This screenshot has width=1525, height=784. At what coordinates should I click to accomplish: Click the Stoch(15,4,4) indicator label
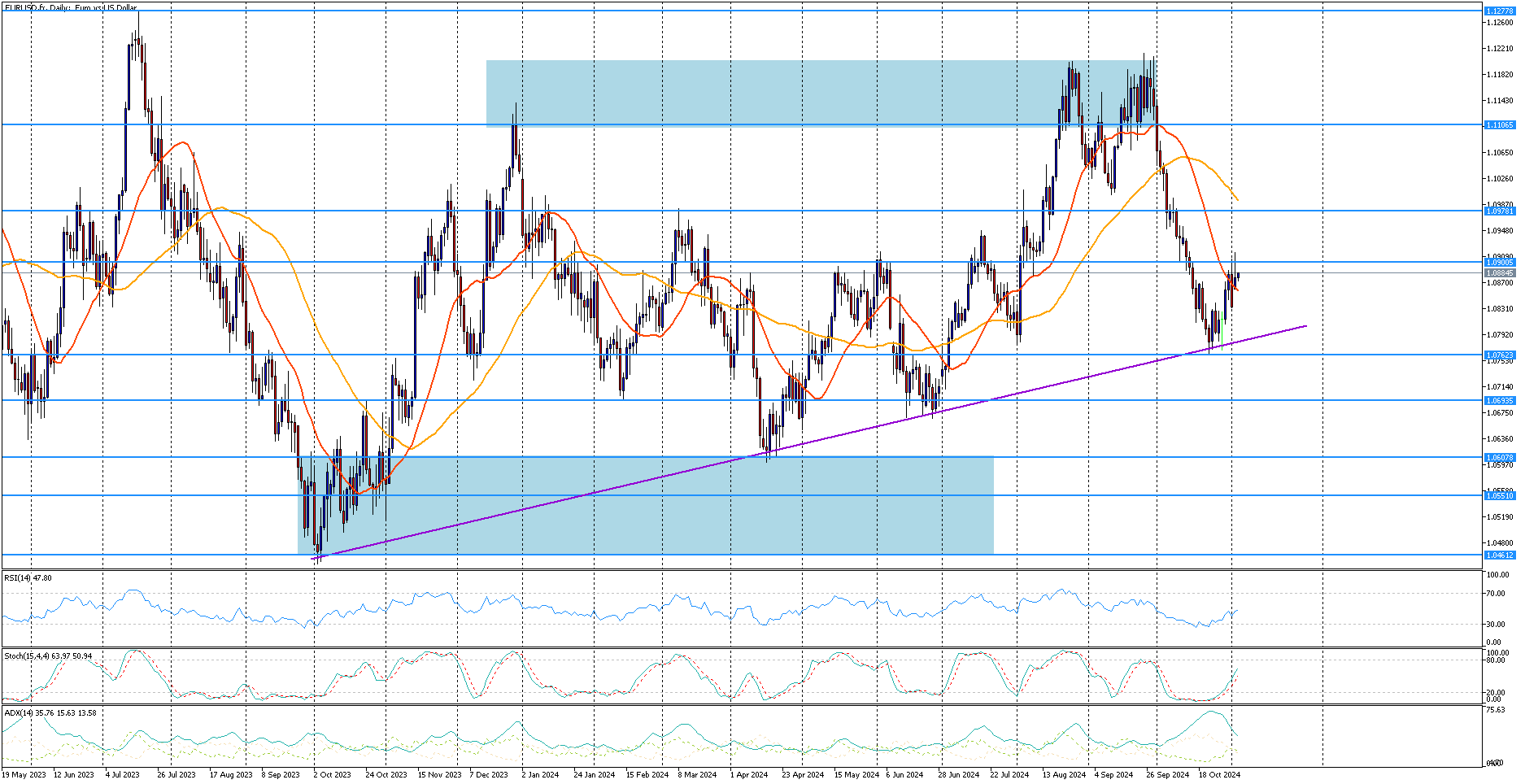pyautogui.click(x=48, y=656)
